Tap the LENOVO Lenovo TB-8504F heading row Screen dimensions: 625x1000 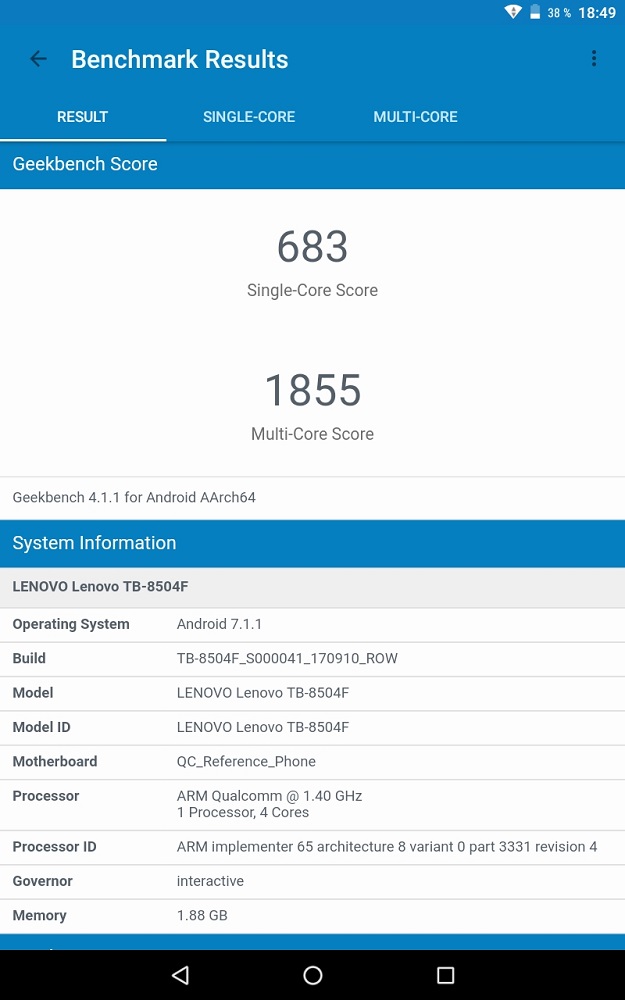(312, 587)
